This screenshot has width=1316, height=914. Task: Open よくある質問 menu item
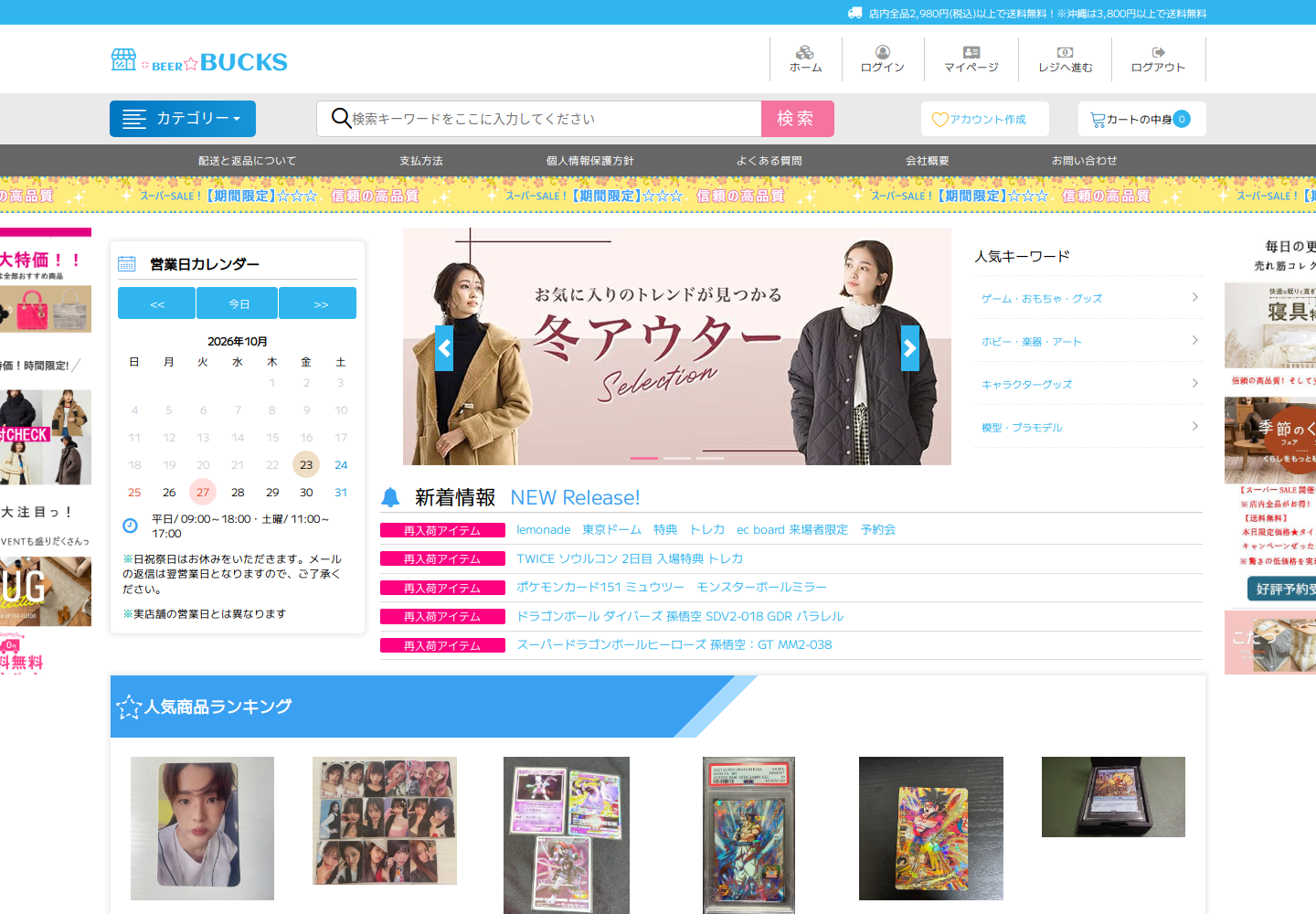(769, 161)
